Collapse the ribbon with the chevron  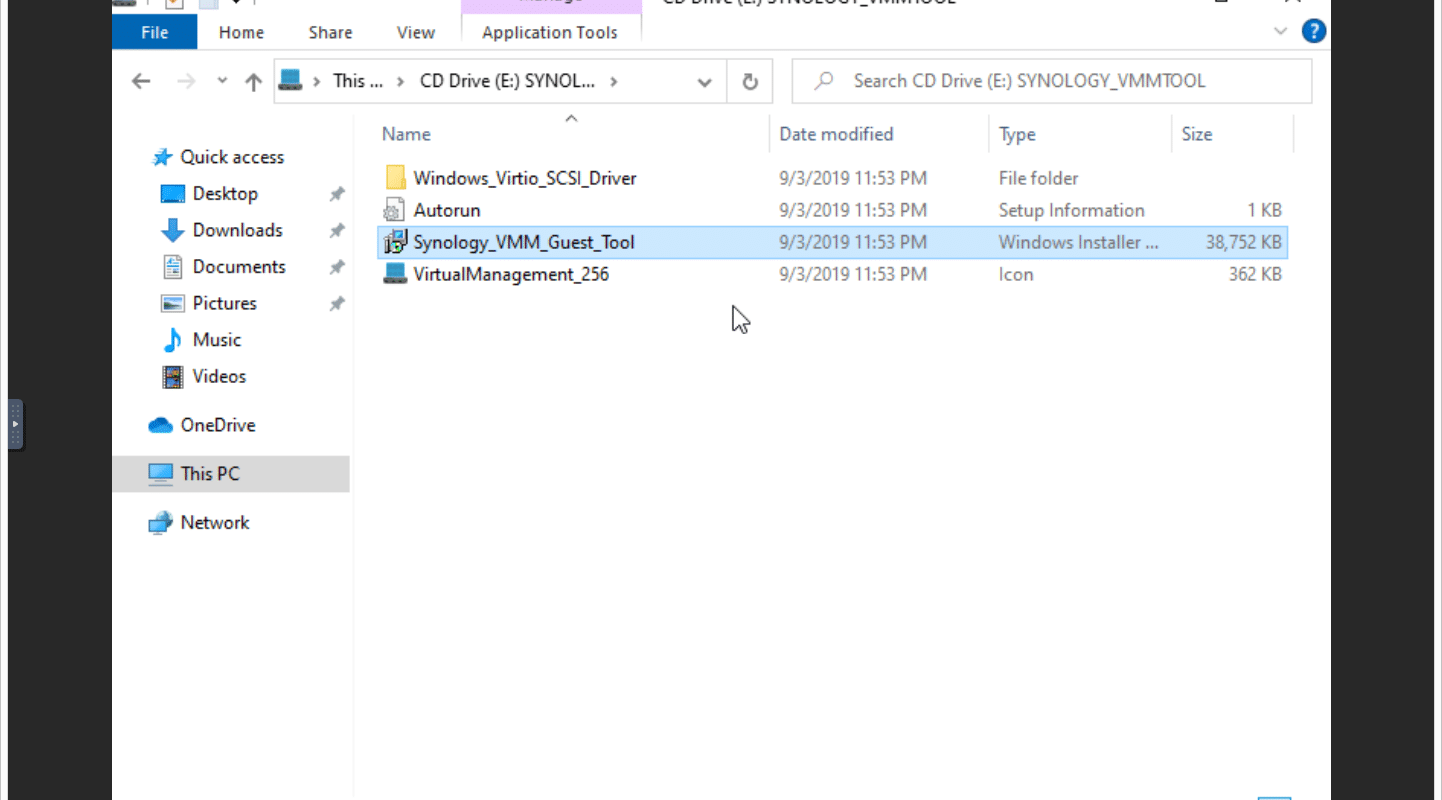(x=1281, y=32)
